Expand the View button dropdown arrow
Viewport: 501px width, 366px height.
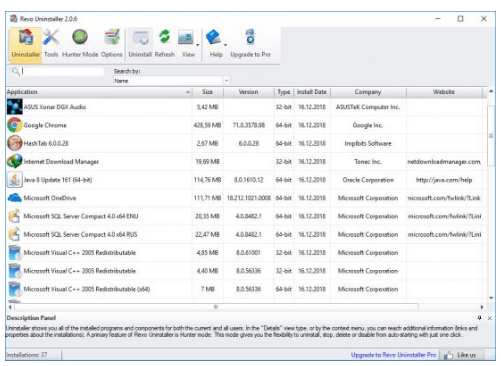tap(198, 45)
